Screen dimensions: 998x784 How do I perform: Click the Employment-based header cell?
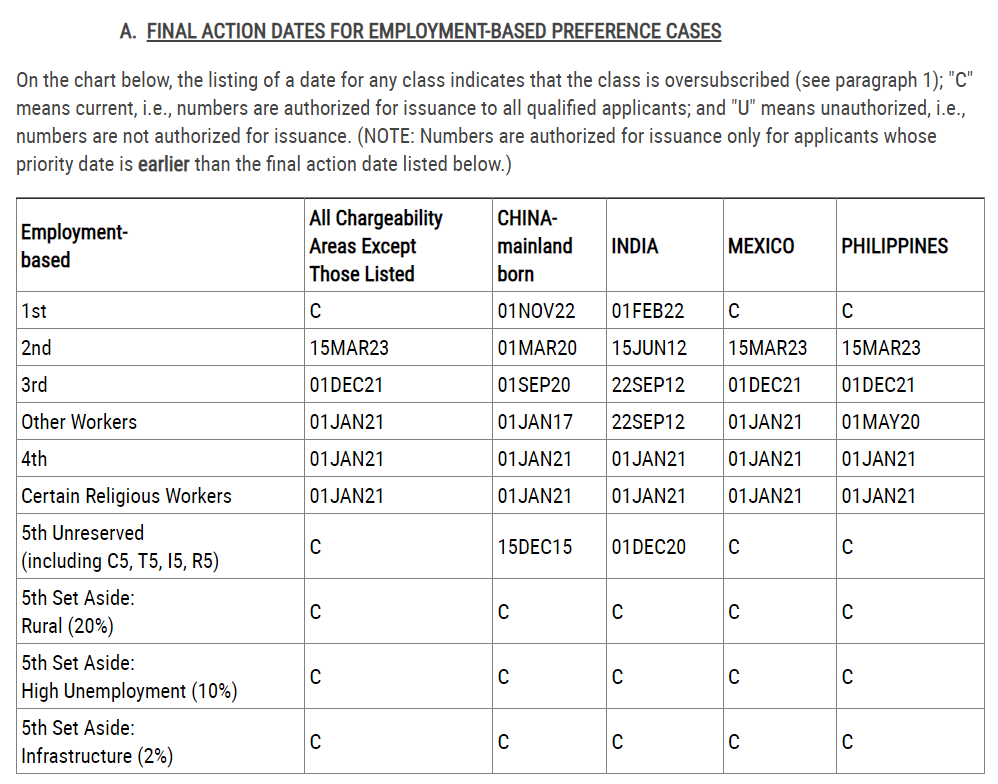click(75, 246)
